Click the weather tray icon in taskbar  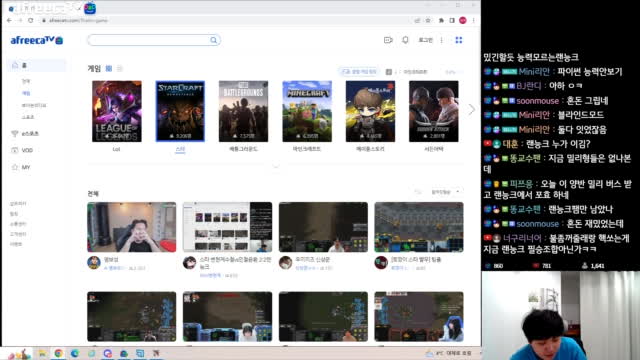429,353
